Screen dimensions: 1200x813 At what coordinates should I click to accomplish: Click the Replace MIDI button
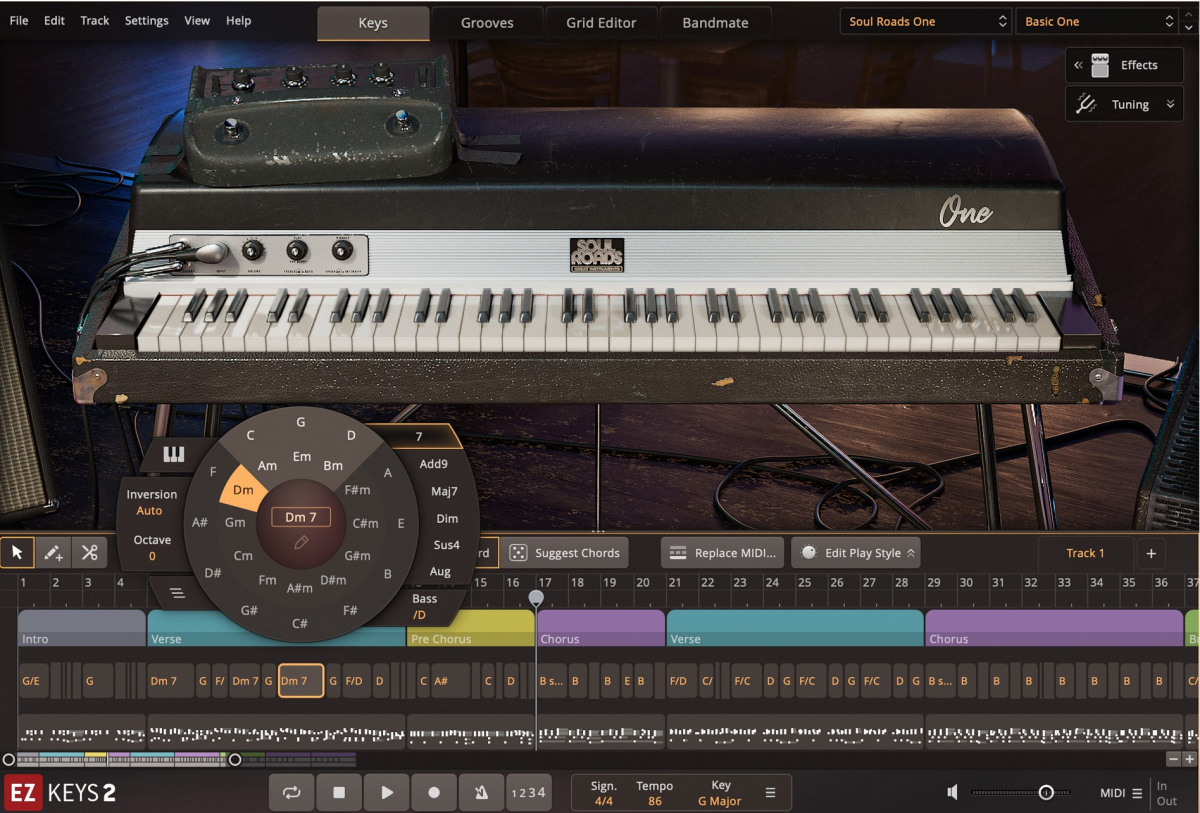click(x=722, y=552)
